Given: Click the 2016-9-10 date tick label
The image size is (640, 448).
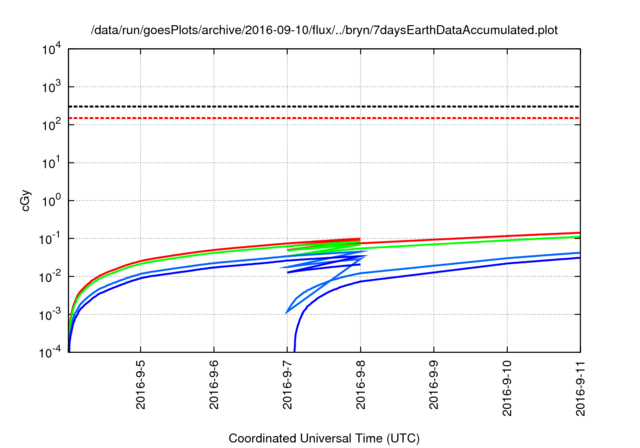Looking at the screenshot, I should point(507,388).
